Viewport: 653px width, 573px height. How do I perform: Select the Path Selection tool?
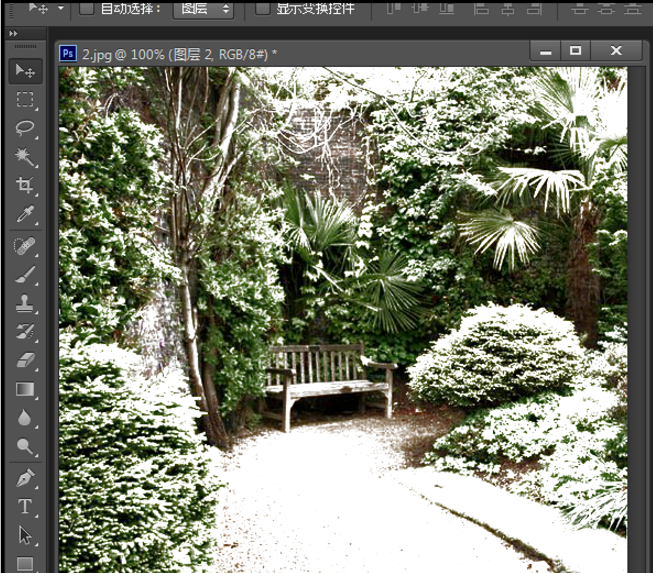[25, 535]
